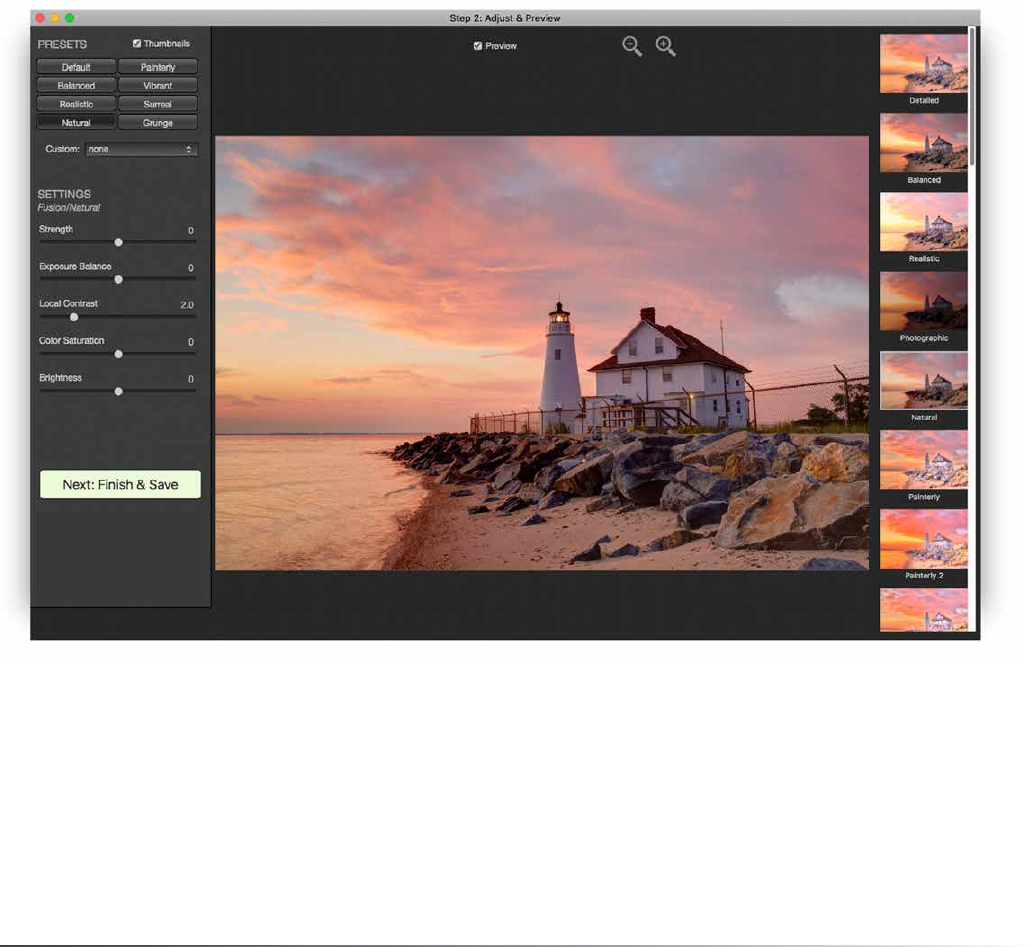Apply the Painterly preset button
Screen dimensions: 1032x947
tap(158, 67)
